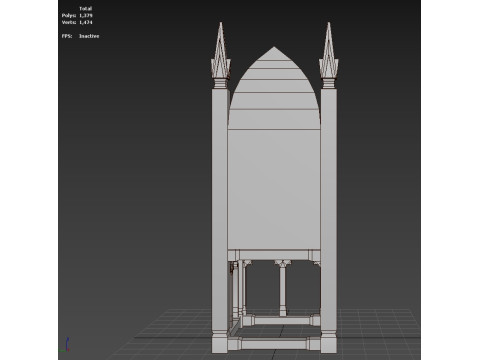
Task: Click the Verts count statistic text
Action: [77, 22]
